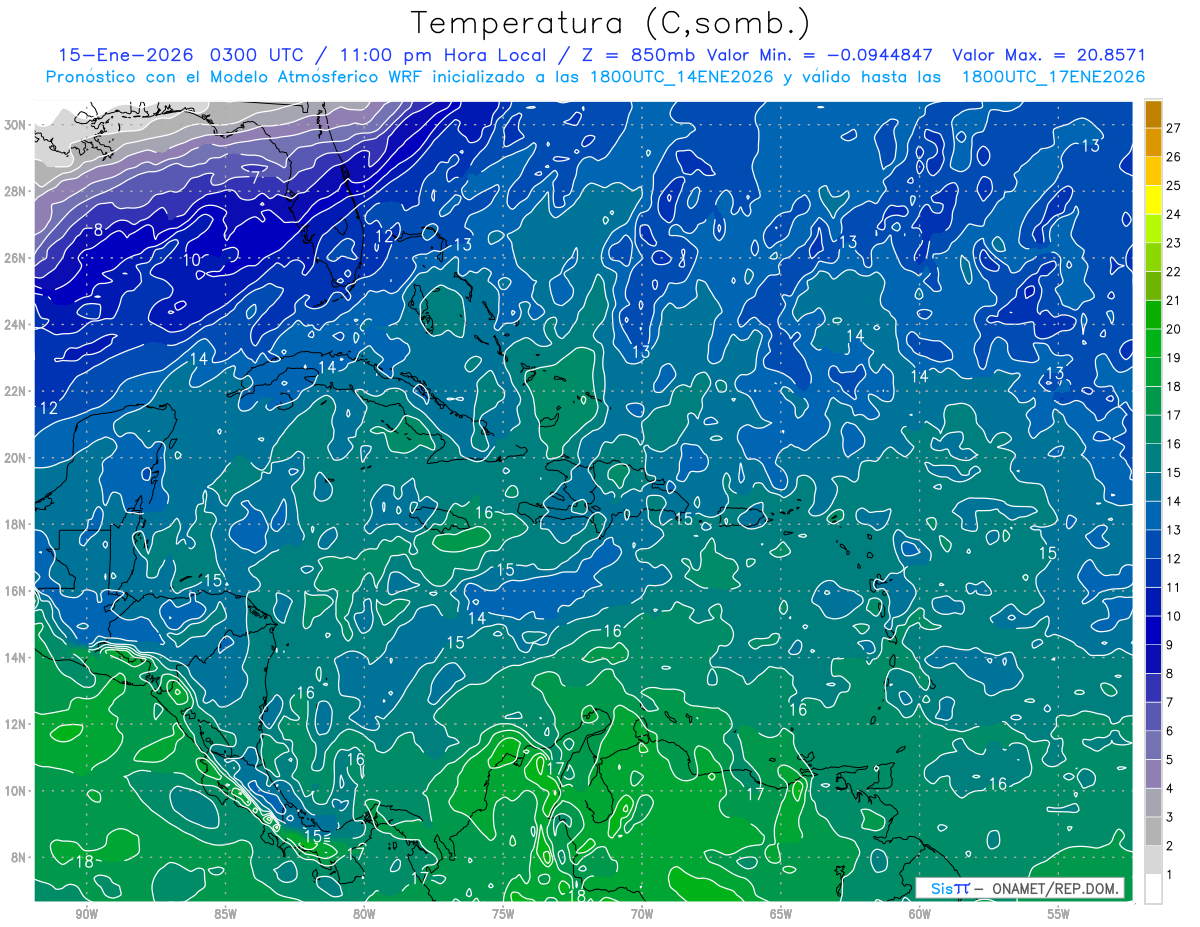Click the '14N' latitude axis label

click(x=15, y=658)
